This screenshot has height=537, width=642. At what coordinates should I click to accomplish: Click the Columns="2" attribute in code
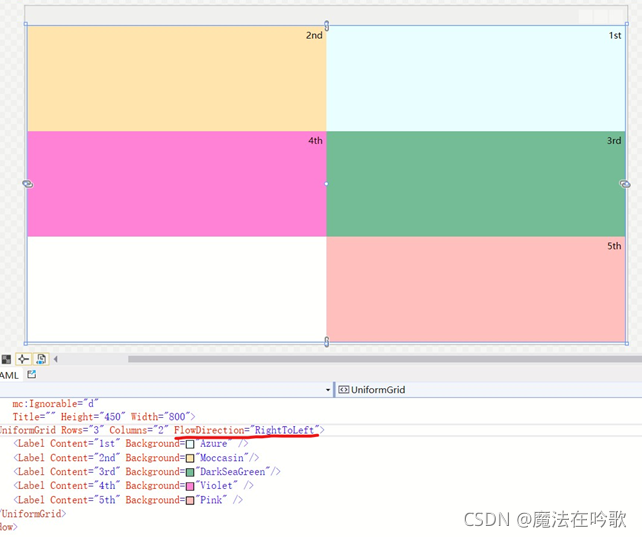[139, 430]
